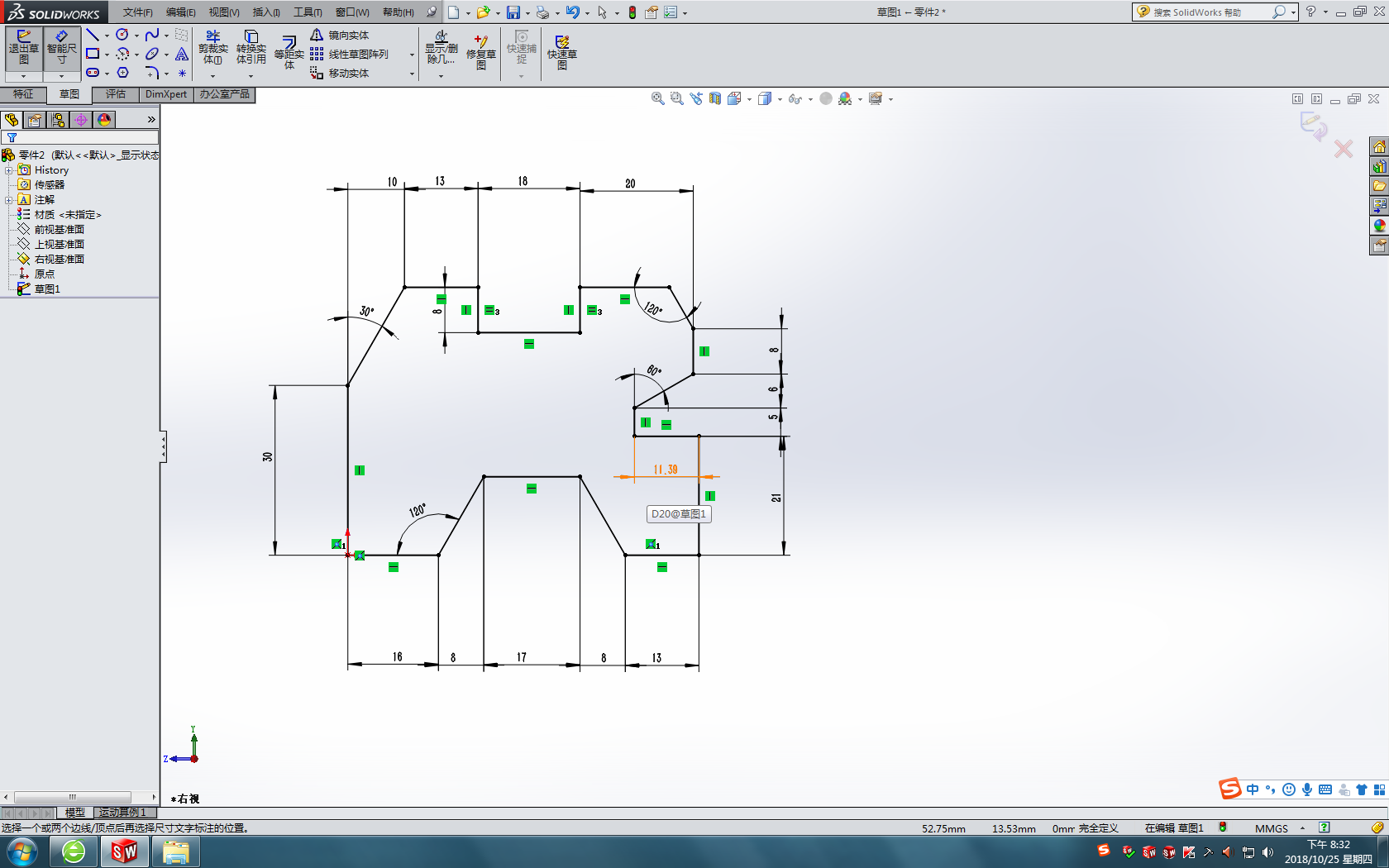Open the 视图(V) menu

pos(224,12)
